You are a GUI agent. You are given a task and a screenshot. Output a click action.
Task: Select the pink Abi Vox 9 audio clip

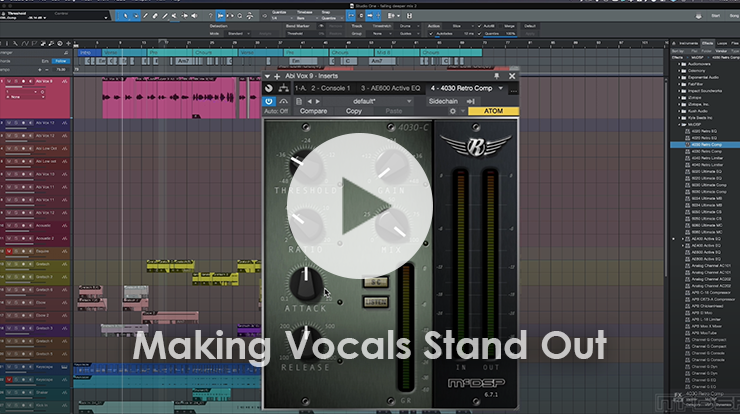168,98
